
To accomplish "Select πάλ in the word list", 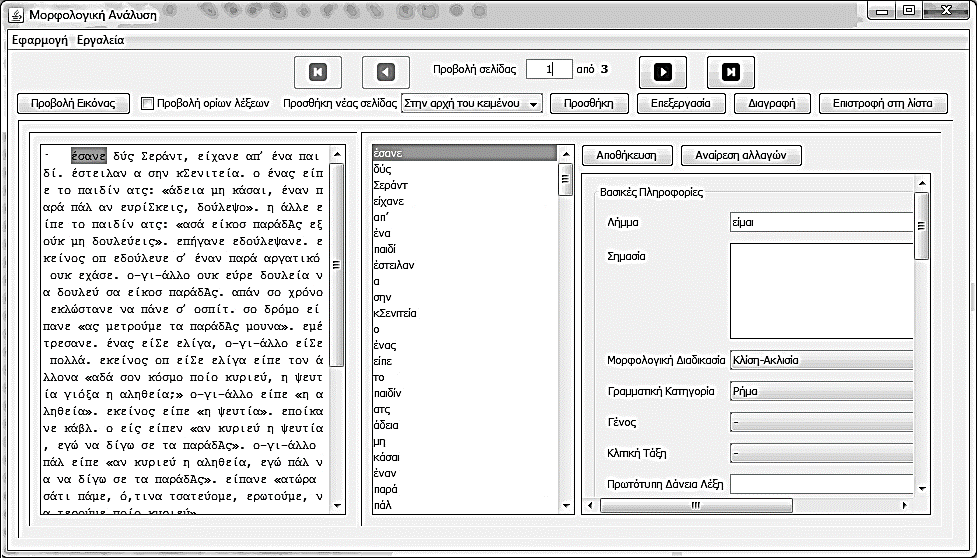I will tap(464, 505).
